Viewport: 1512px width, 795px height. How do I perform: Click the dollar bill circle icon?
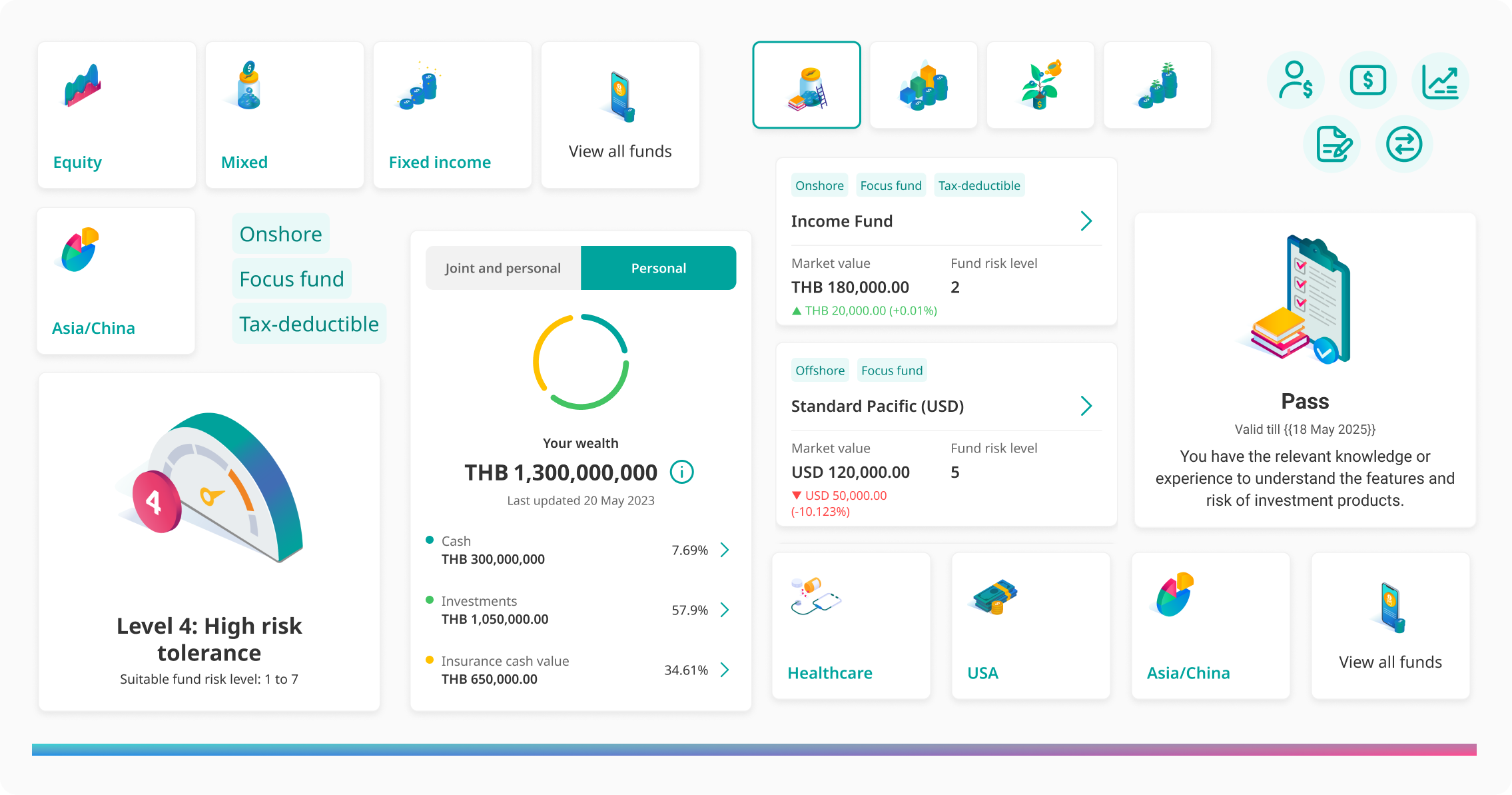[1368, 81]
